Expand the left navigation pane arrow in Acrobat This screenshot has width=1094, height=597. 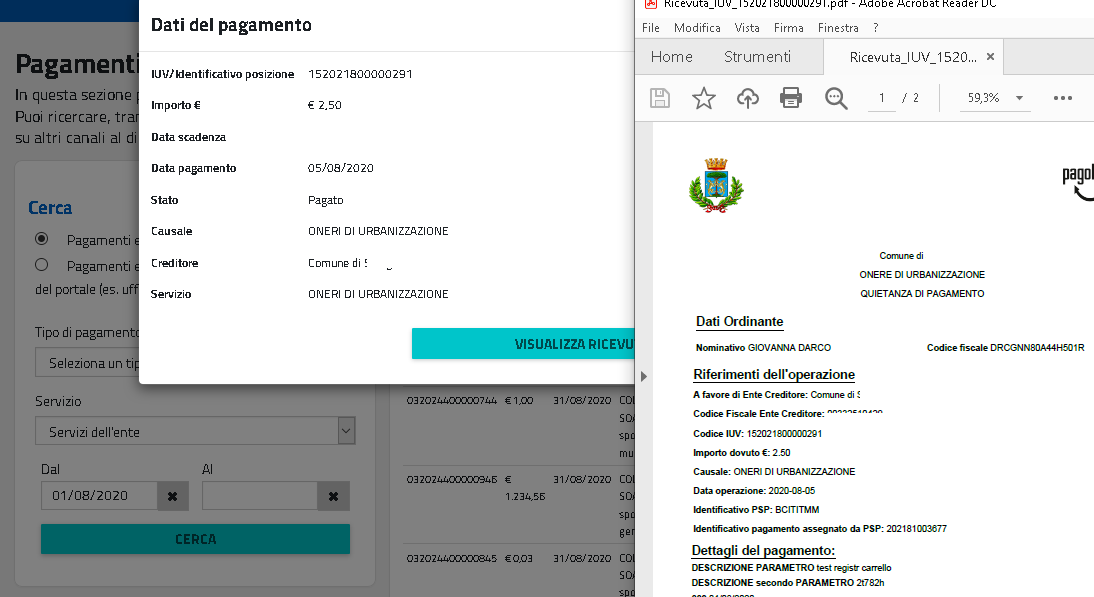pos(644,376)
